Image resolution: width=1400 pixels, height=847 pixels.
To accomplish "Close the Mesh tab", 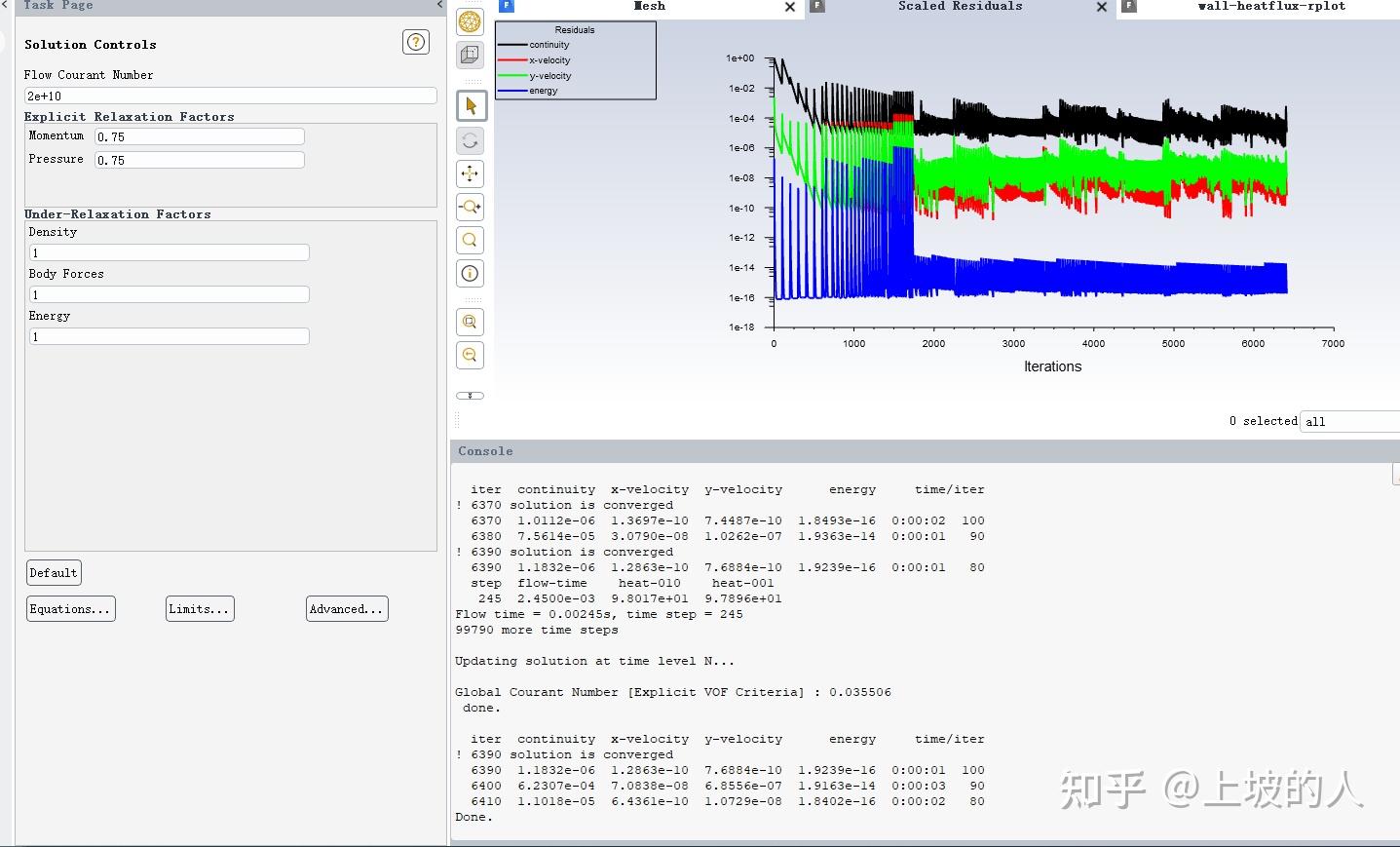I will coord(790,7).
